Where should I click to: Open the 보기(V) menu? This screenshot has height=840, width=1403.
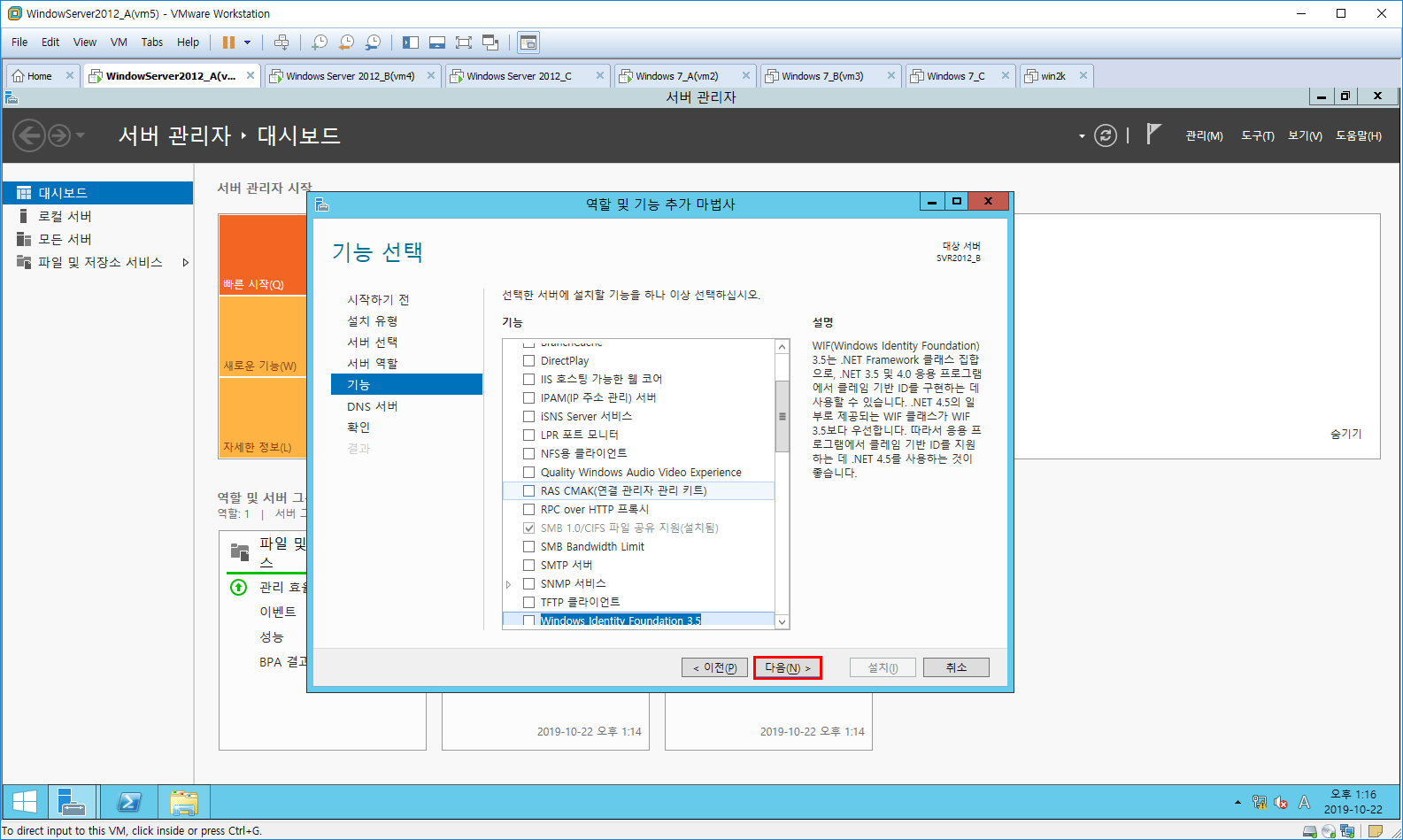coord(1305,135)
